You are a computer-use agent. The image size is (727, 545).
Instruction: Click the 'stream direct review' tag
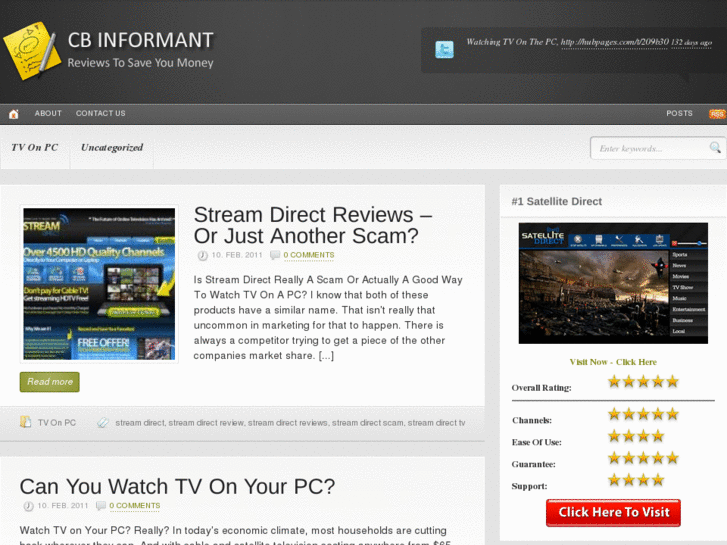coord(206,423)
